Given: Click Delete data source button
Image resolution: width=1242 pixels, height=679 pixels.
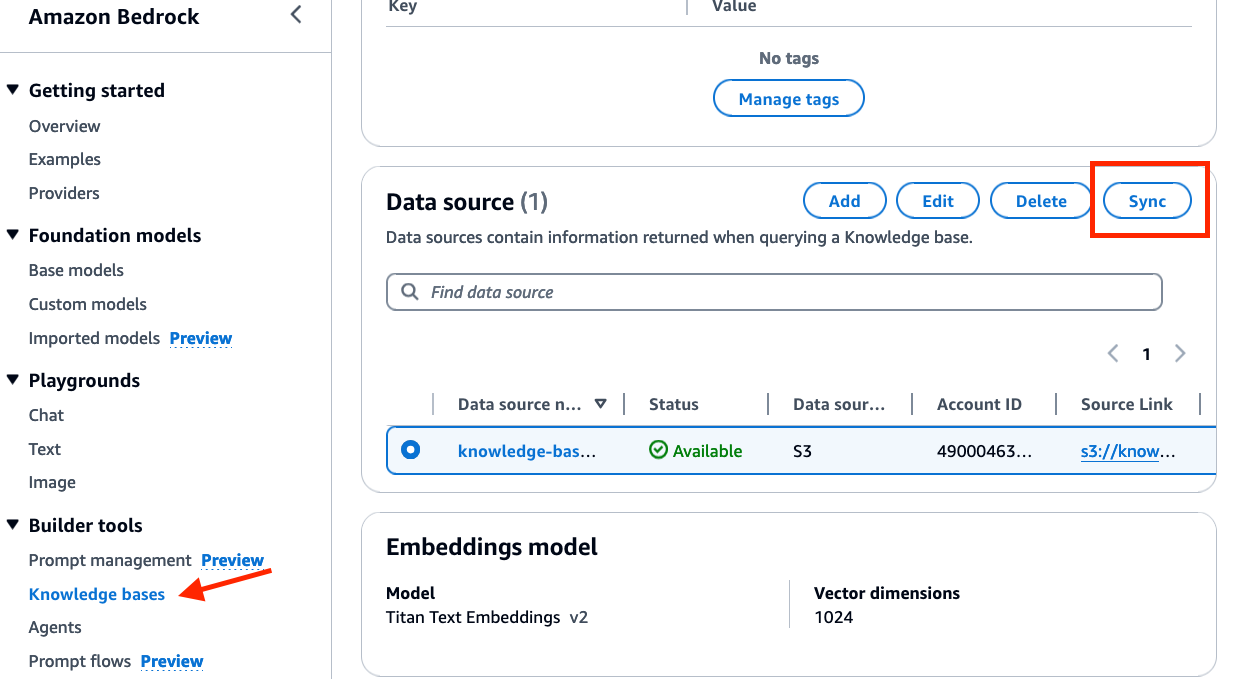Looking at the screenshot, I should 1041,201.
